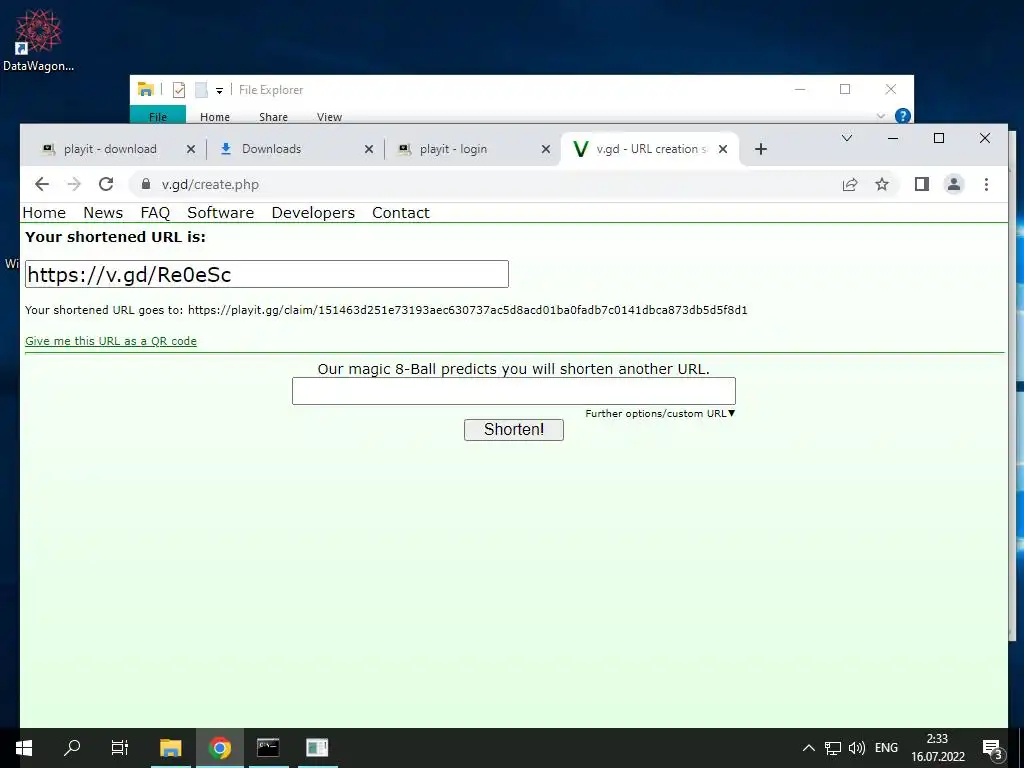Open DataWagon desktop shortcut
The height and width of the screenshot is (768, 1024).
point(38,39)
